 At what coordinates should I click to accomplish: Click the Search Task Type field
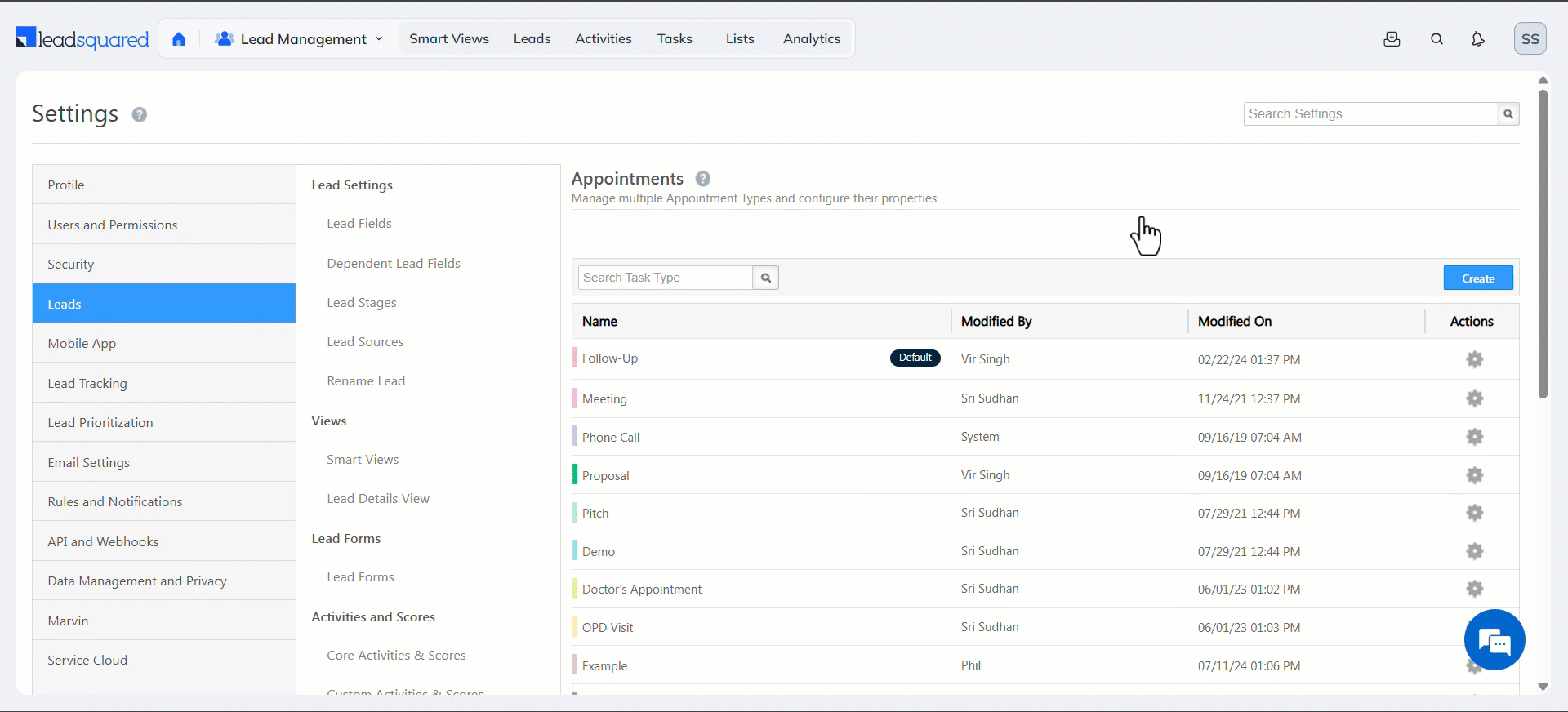(x=666, y=278)
